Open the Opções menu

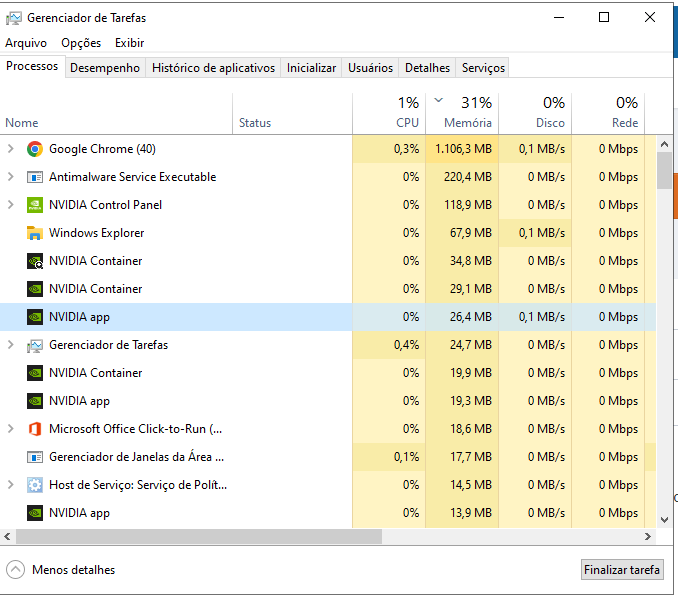point(81,43)
